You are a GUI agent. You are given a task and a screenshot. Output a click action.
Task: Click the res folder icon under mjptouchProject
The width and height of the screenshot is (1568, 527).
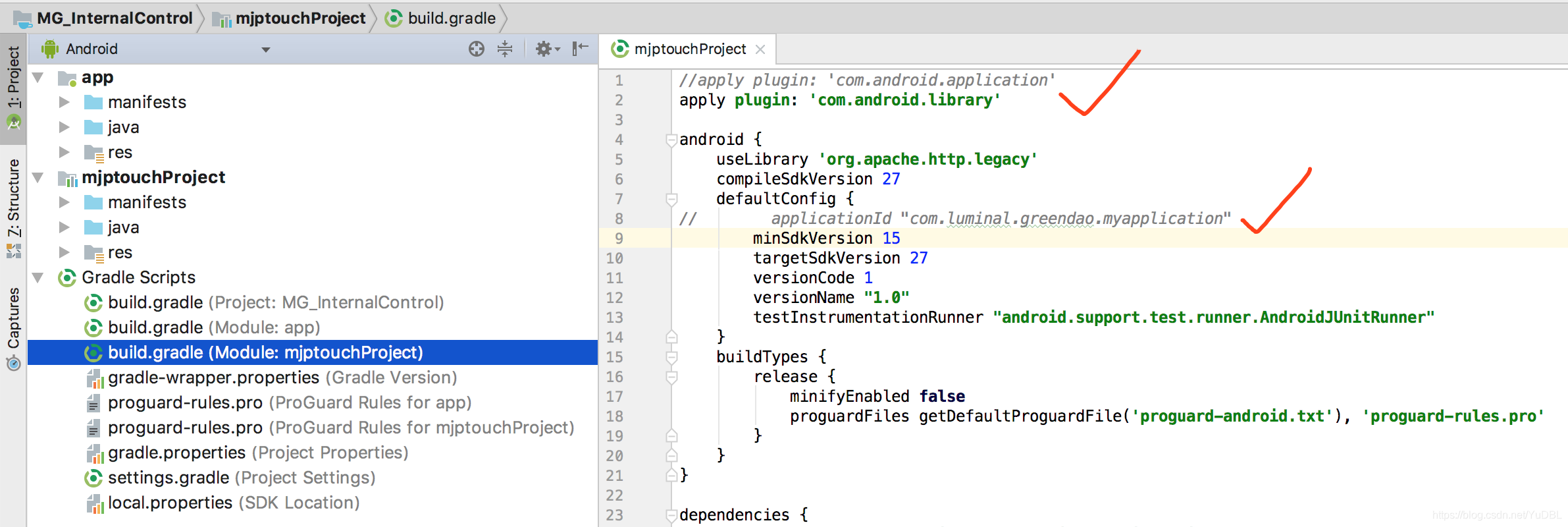point(94,253)
